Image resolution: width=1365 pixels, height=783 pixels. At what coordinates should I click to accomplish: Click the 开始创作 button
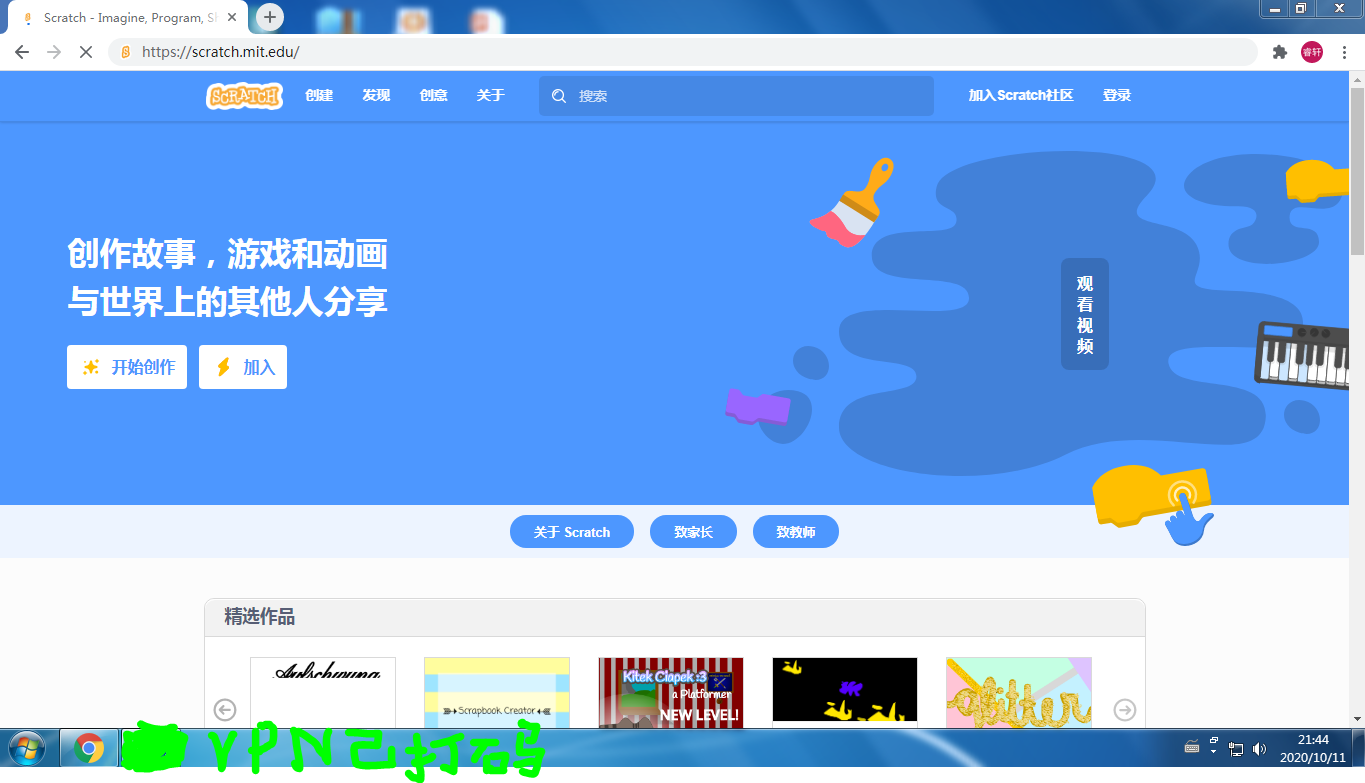point(127,367)
